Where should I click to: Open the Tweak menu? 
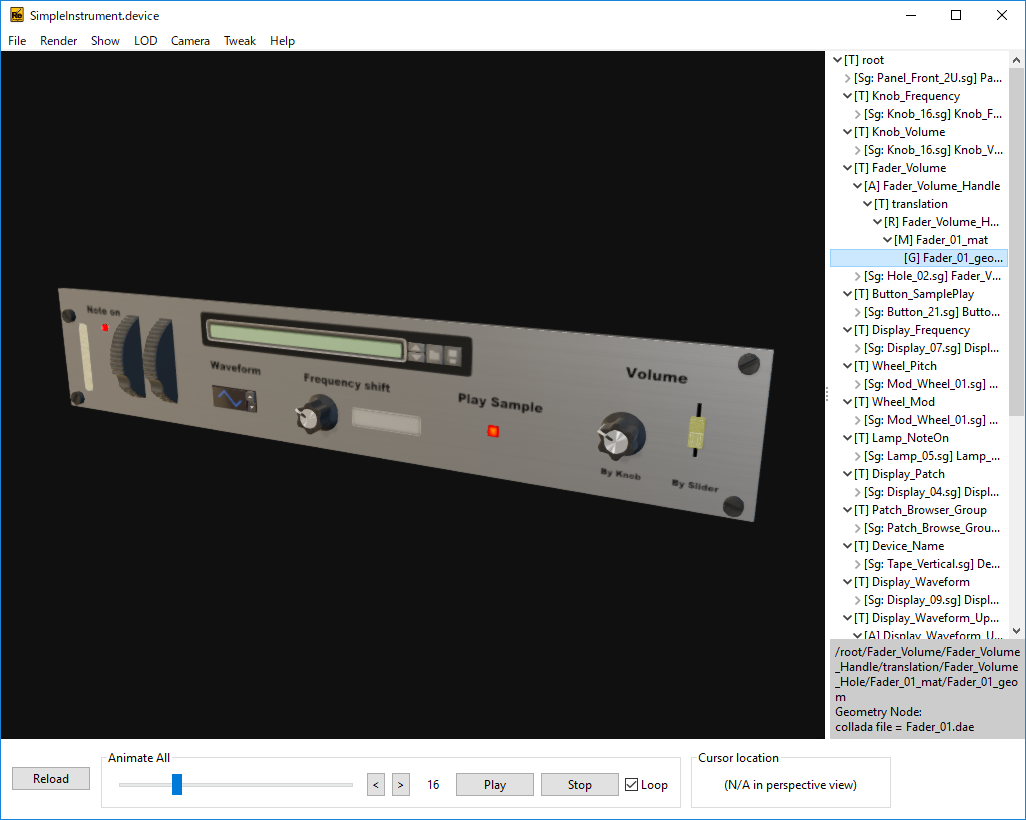[x=239, y=41]
